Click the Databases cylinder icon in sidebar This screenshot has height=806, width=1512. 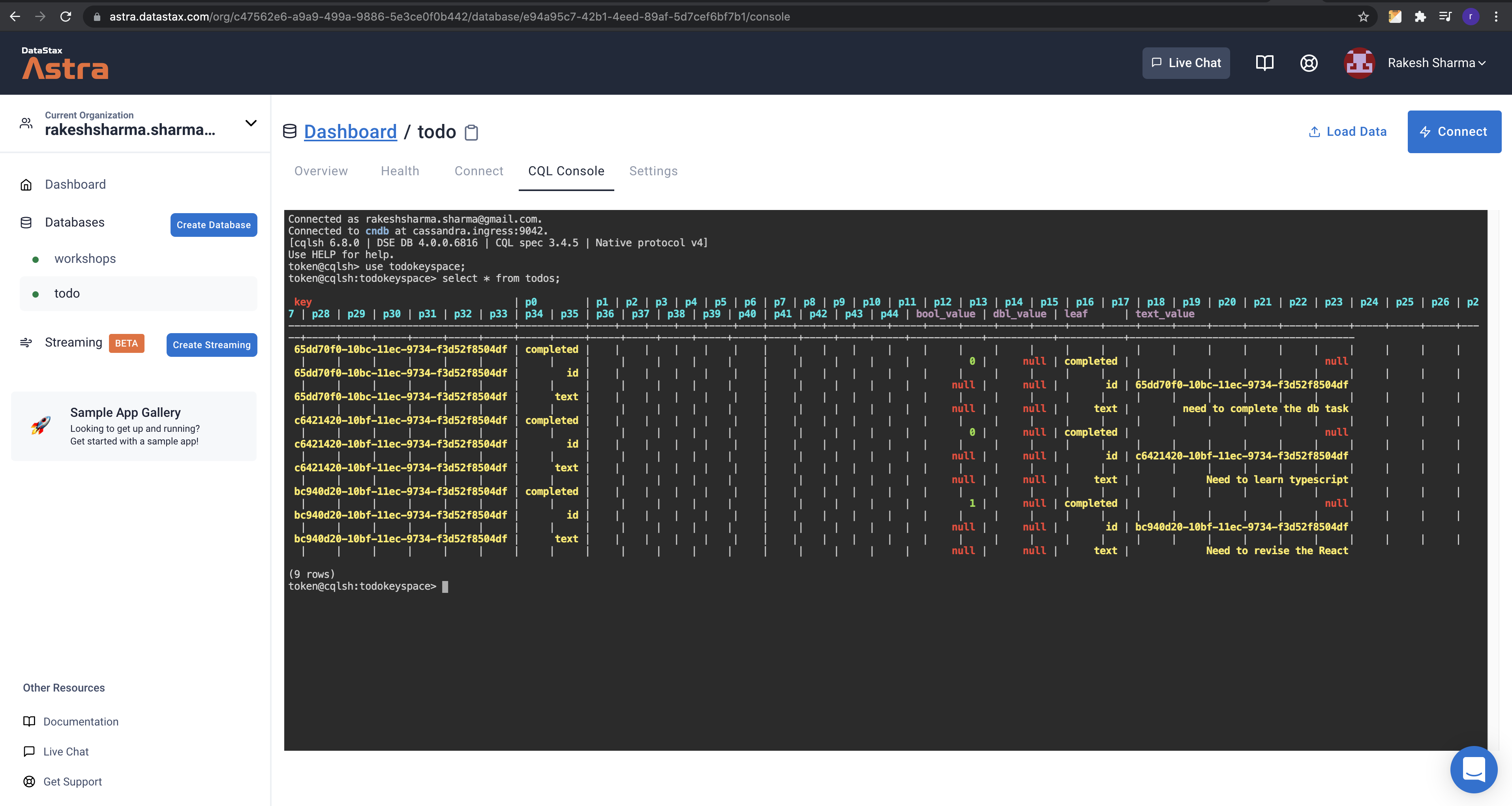coord(26,222)
